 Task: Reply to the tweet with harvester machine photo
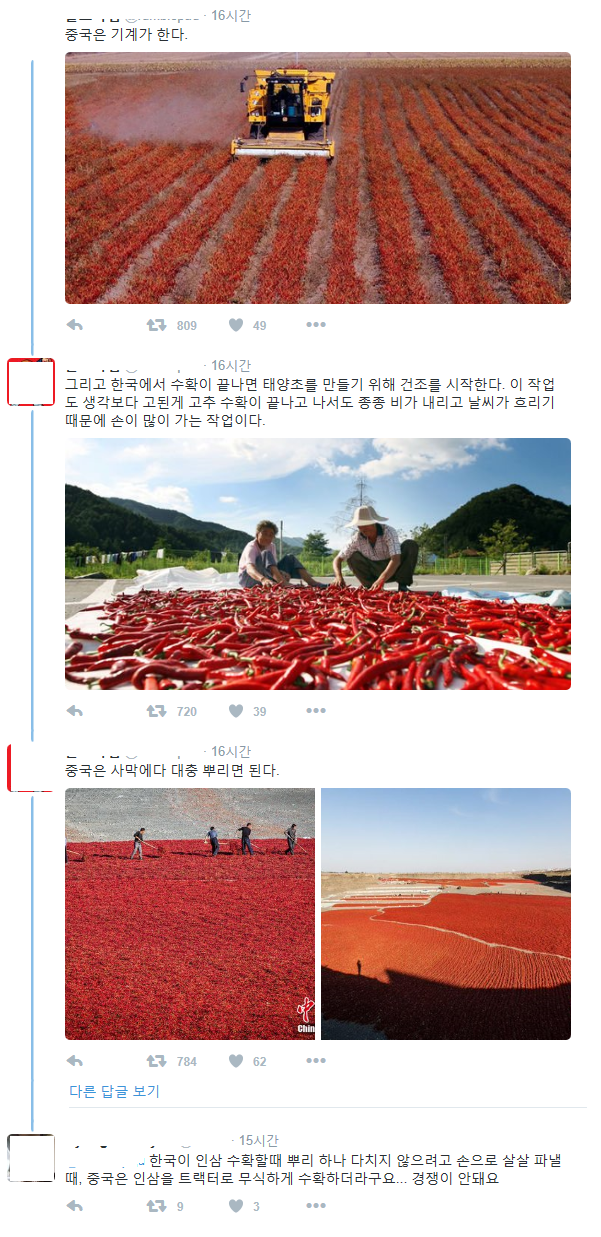pyautogui.click(x=75, y=325)
